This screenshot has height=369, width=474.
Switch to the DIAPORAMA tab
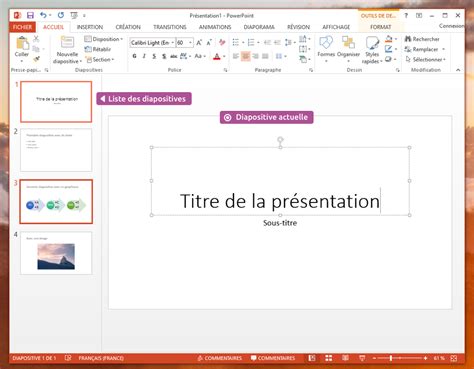coord(259,27)
